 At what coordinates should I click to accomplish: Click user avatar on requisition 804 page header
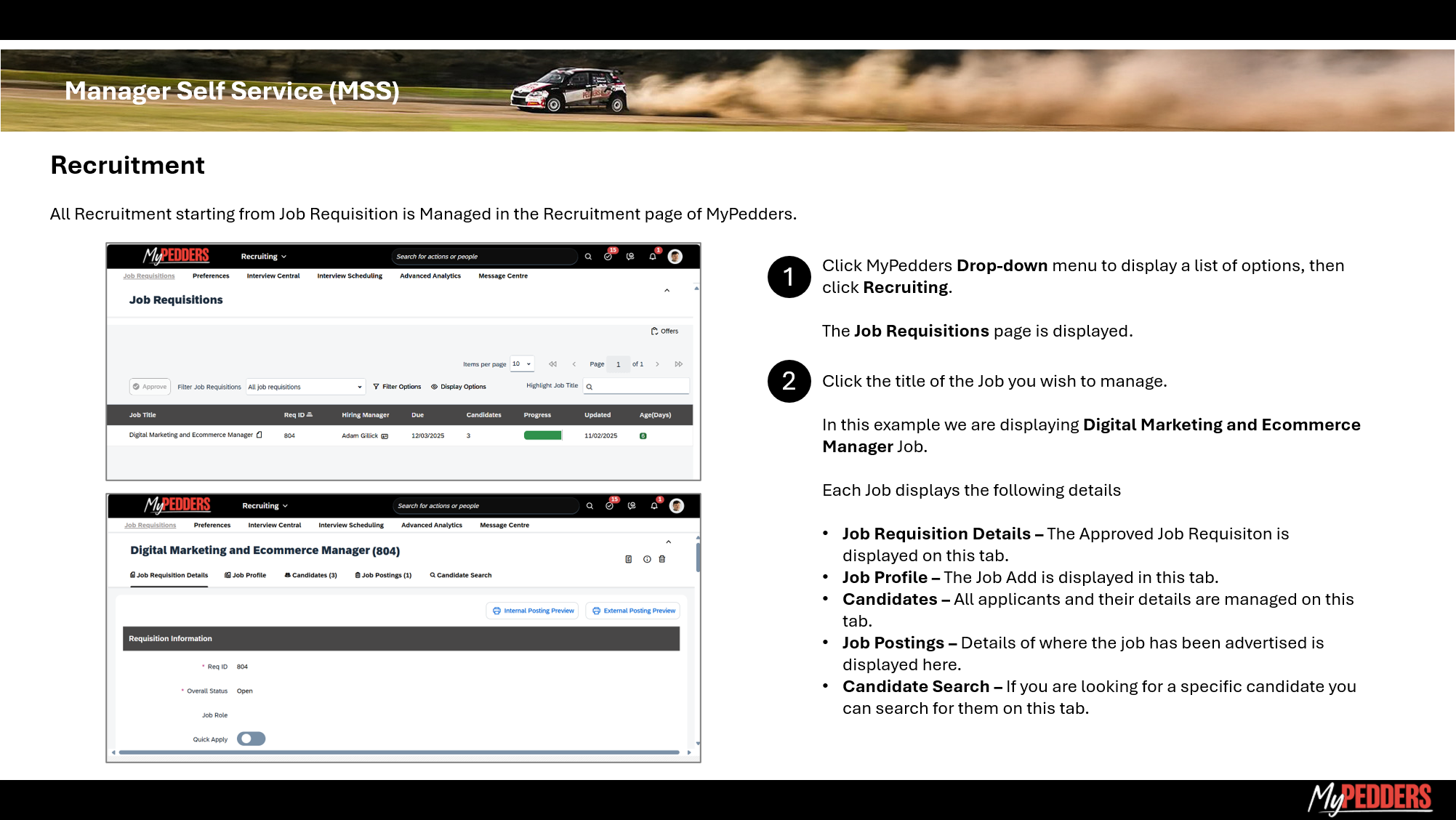(x=677, y=506)
